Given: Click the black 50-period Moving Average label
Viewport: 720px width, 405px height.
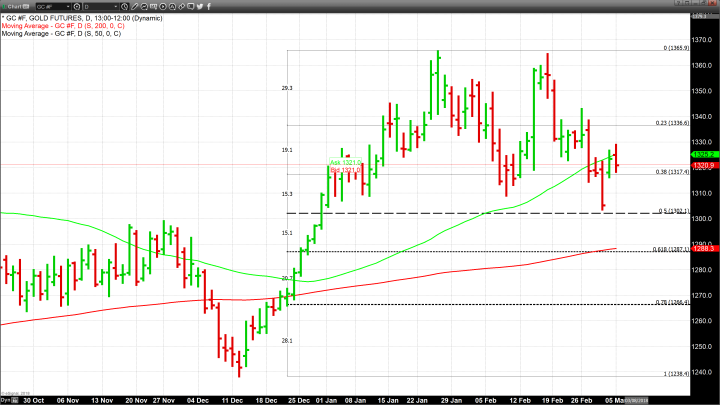Looking at the screenshot, I should [60, 35].
